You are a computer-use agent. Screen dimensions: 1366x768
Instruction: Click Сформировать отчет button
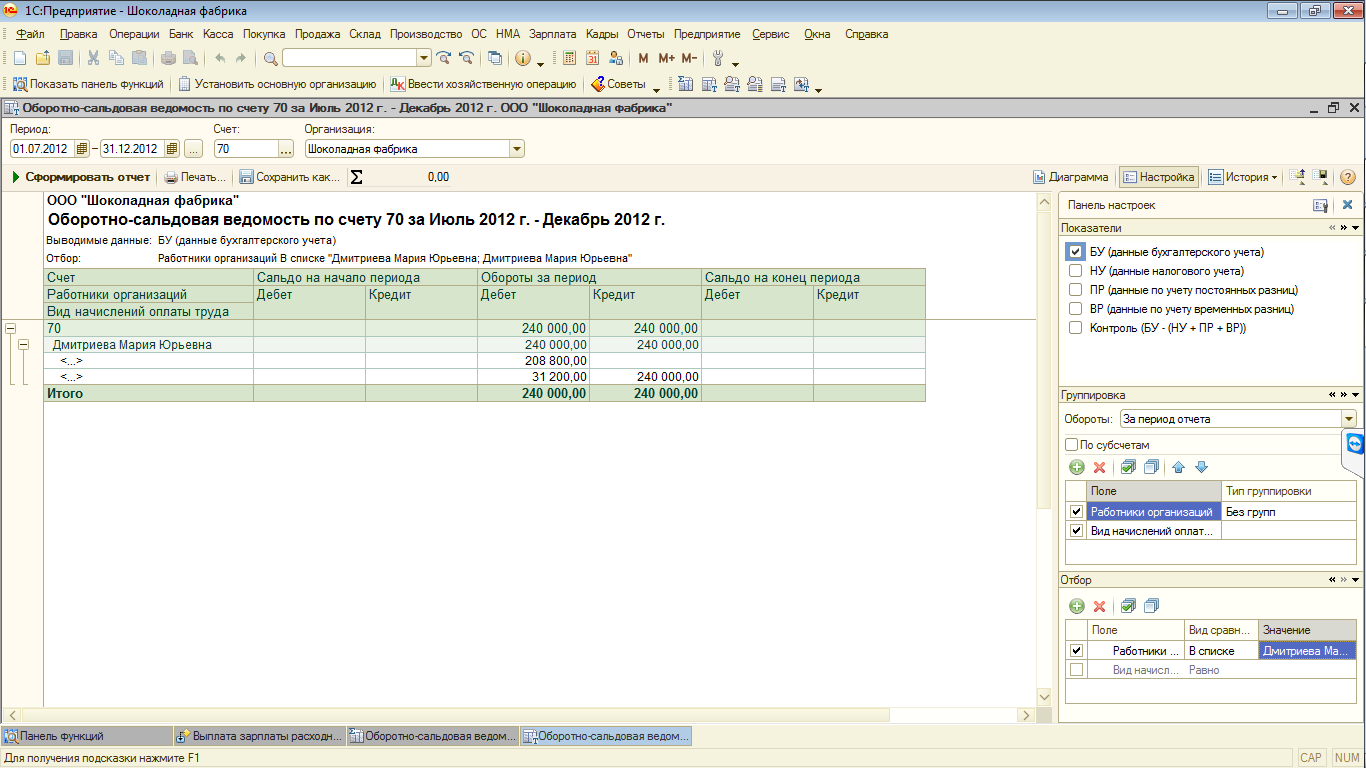[81, 177]
